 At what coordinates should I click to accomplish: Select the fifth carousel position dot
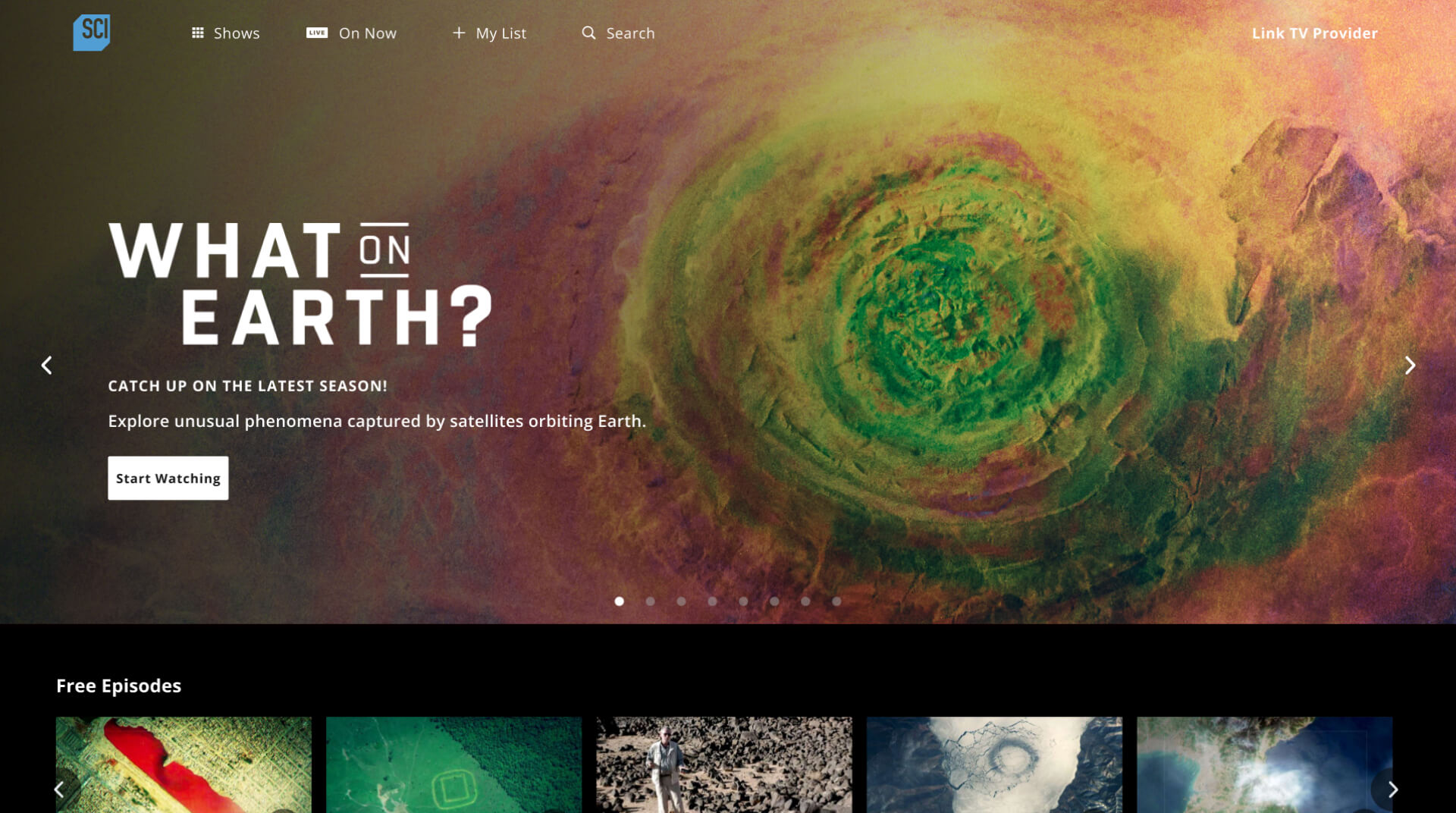[x=743, y=601]
